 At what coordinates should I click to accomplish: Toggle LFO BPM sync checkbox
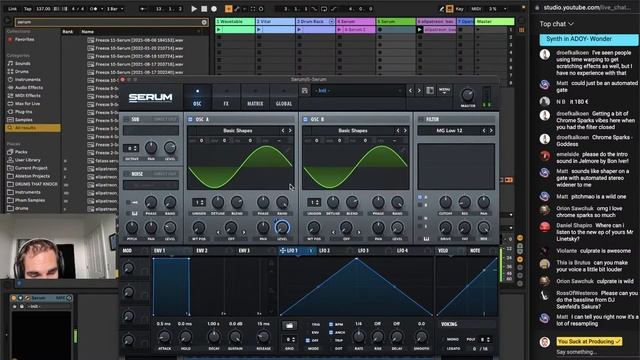point(331,324)
